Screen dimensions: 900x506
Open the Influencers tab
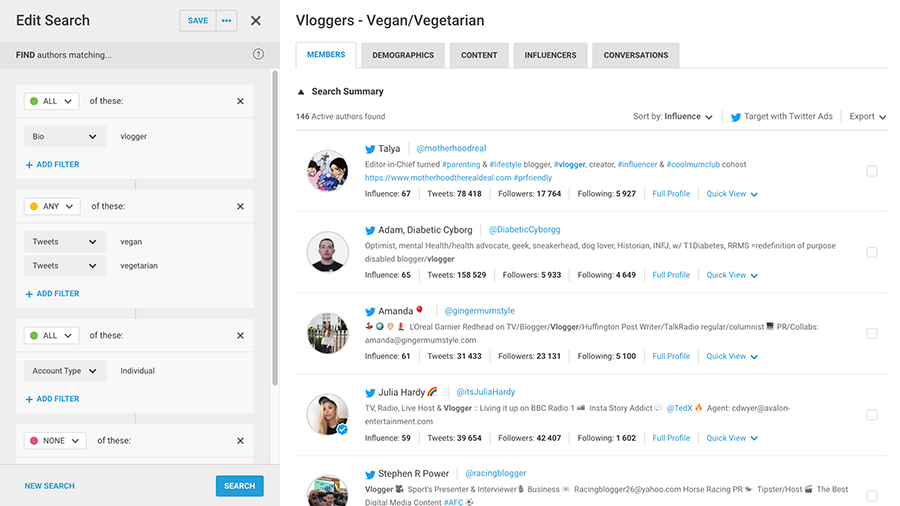pos(550,55)
